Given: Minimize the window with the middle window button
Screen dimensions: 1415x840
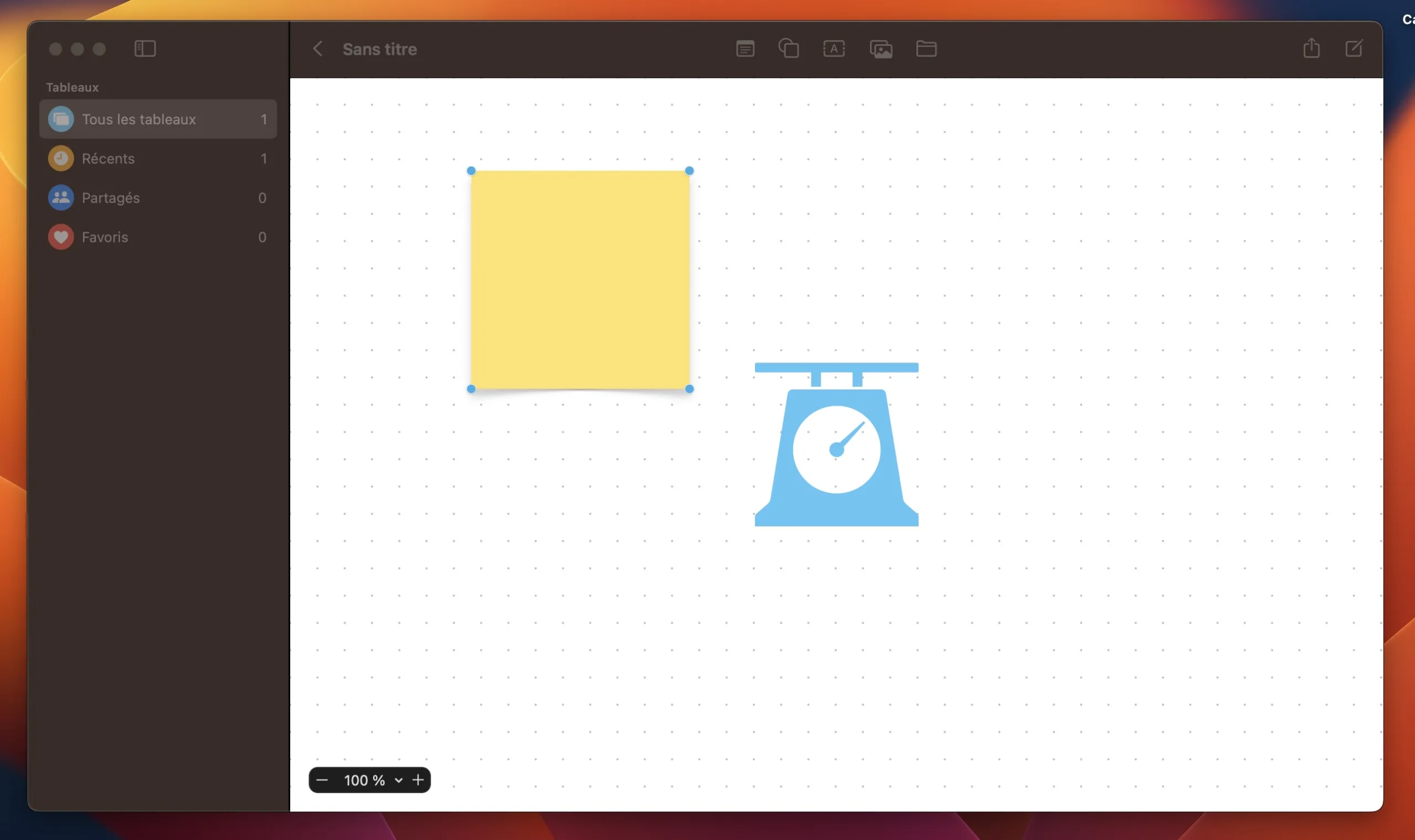Looking at the screenshot, I should pyautogui.click(x=77, y=49).
